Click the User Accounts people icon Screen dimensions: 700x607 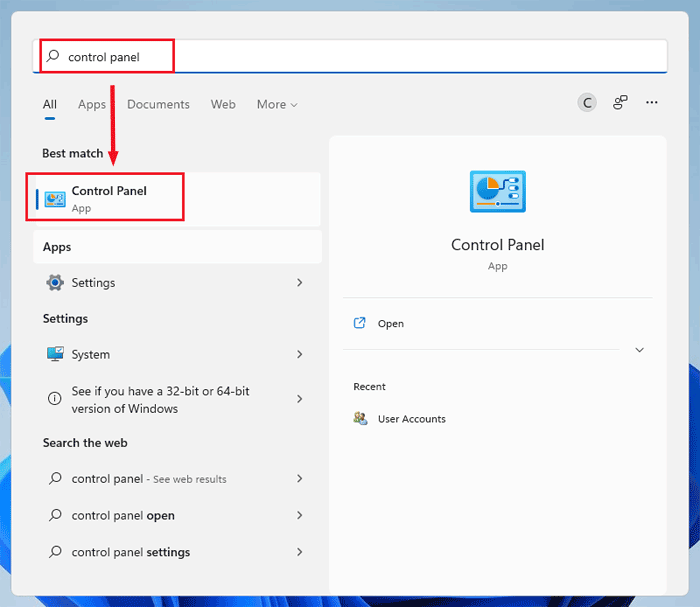[360, 418]
